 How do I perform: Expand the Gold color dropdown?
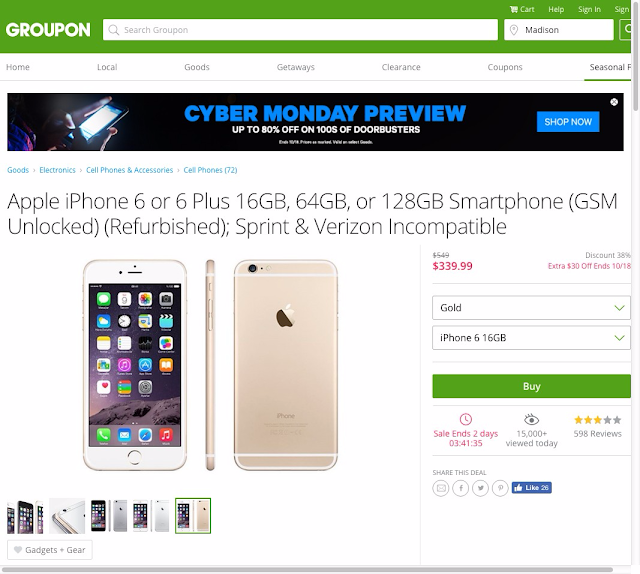click(x=531, y=307)
